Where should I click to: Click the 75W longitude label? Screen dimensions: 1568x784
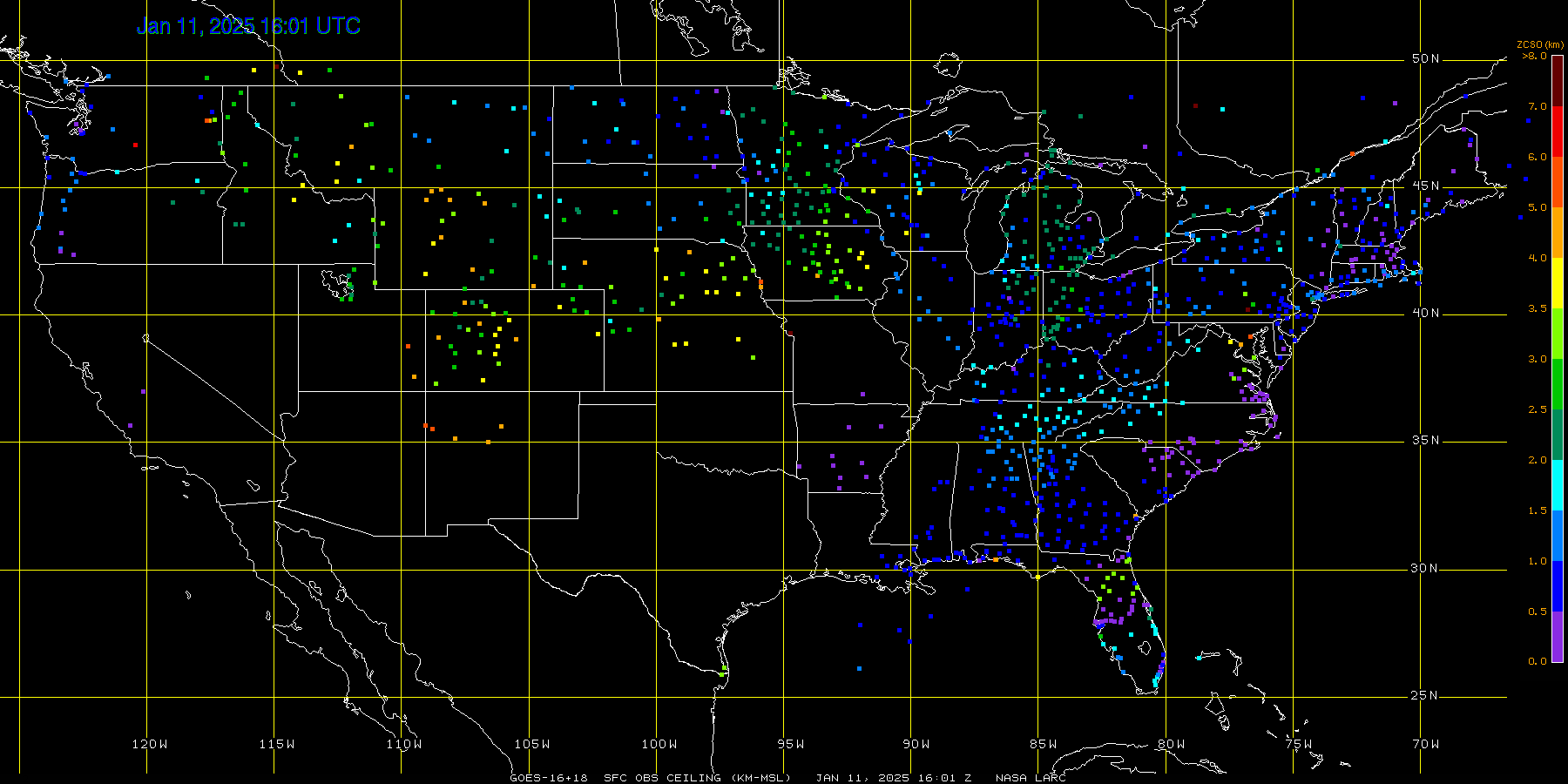(x=1299, y=744)
